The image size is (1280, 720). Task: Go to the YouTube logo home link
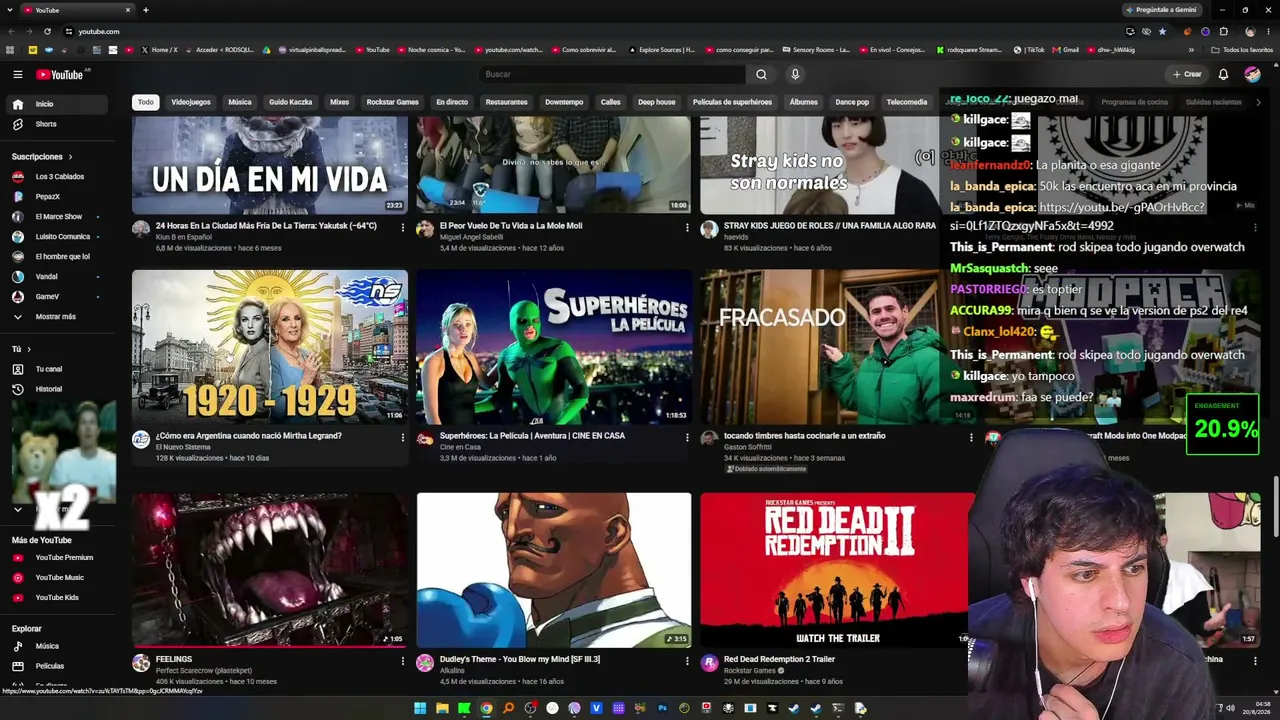click(x=60, y=74)
